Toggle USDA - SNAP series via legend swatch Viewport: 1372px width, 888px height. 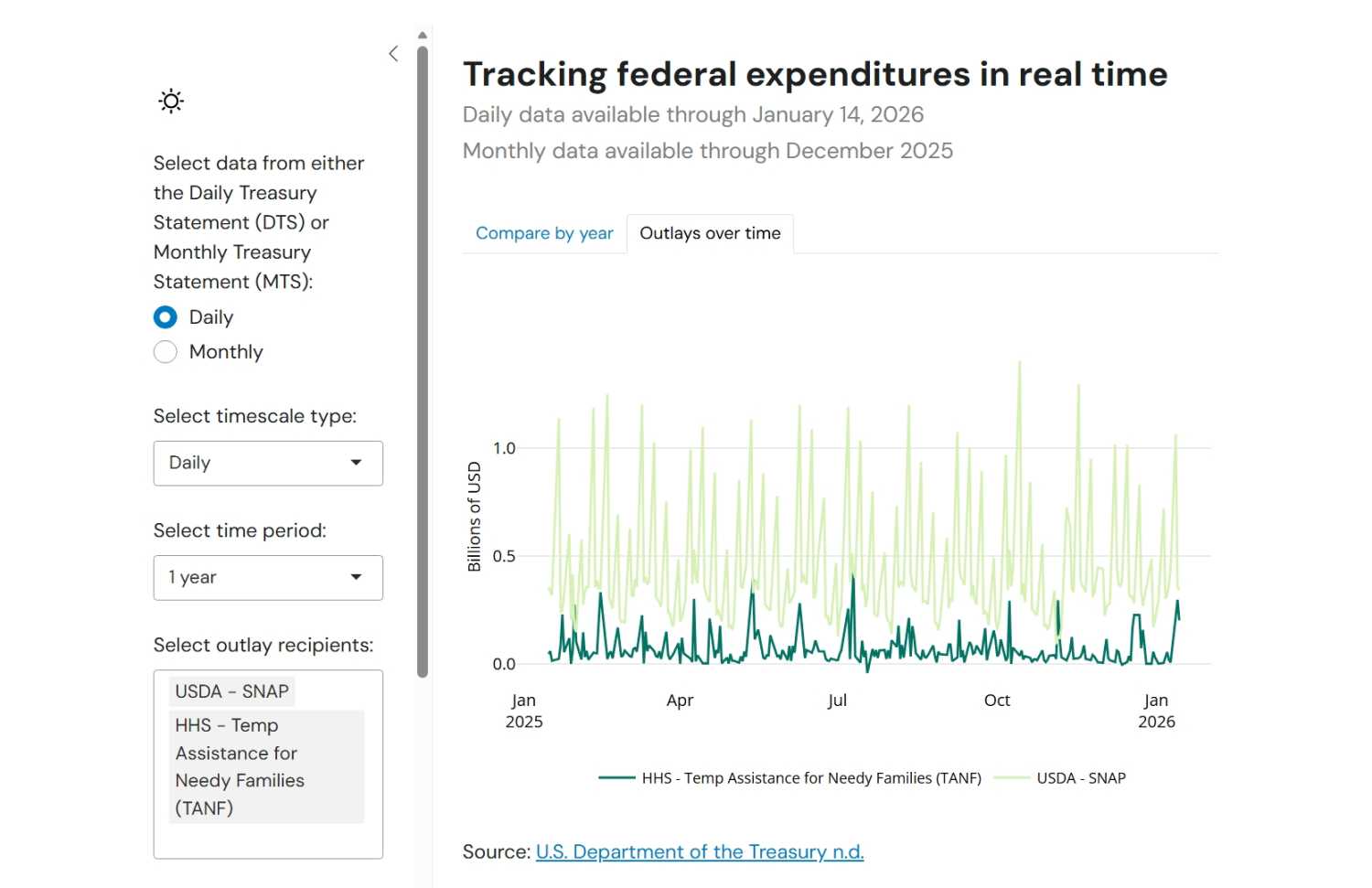(x=1012, y=778)
